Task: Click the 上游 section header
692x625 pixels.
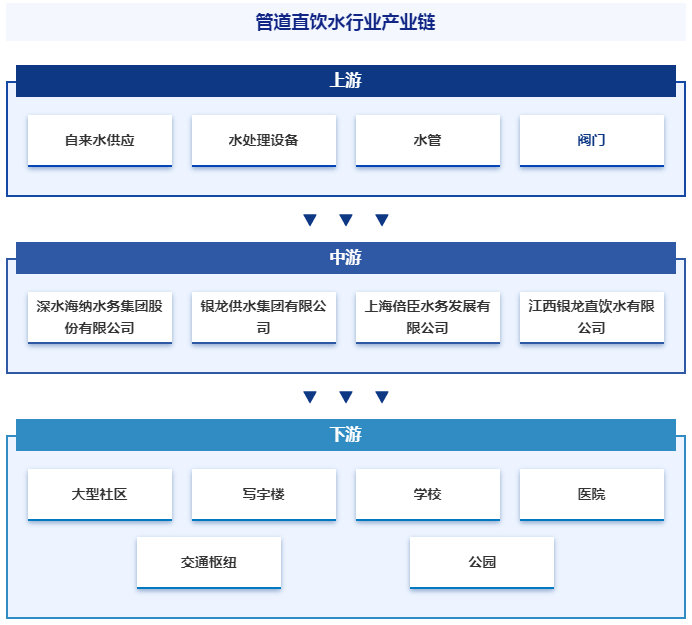Action: pyautogui.click(x=346, y=81)
